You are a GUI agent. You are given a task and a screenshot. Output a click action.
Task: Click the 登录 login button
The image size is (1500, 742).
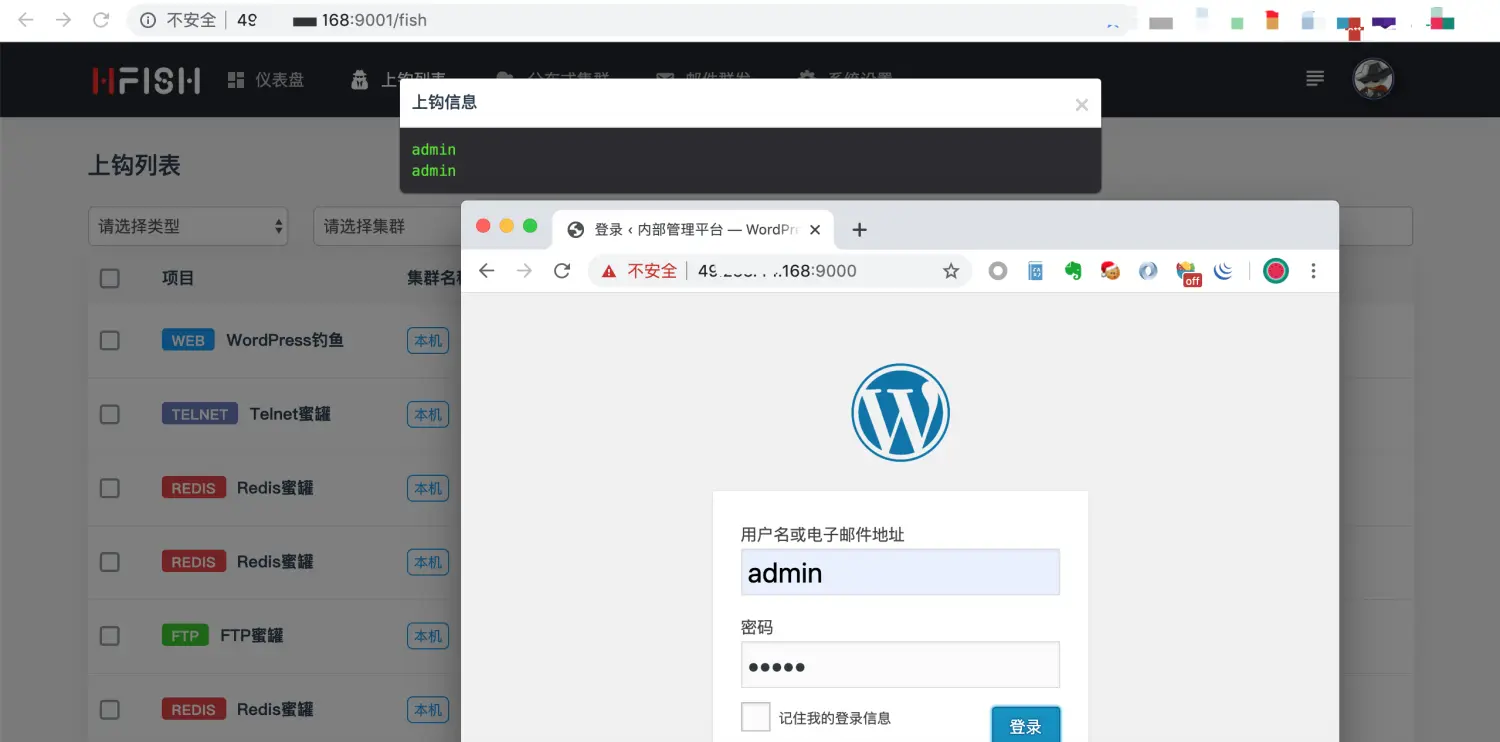tap(1026, 725)
